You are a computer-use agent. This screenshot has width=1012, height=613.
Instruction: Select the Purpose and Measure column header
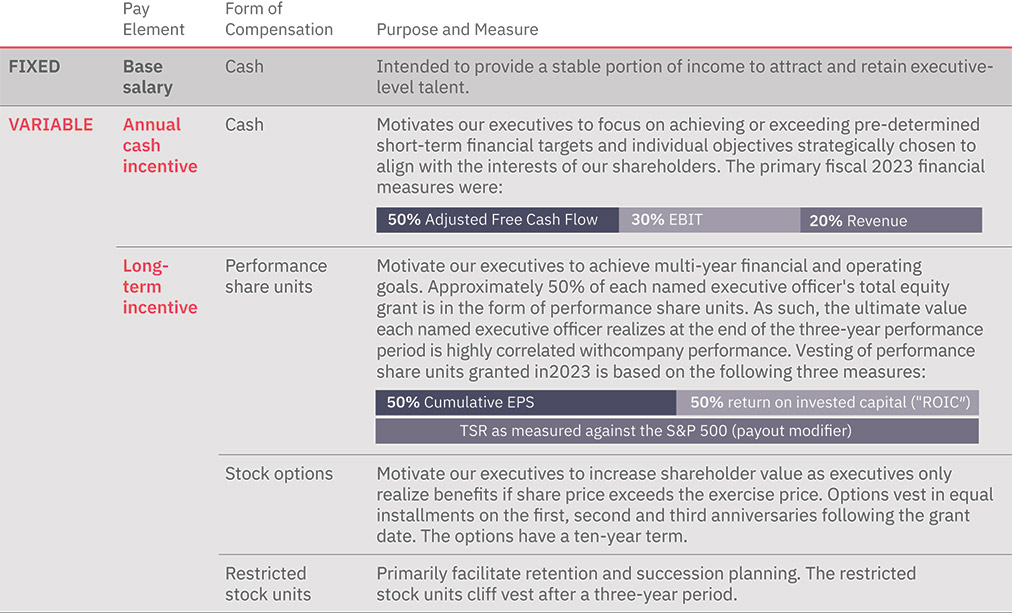point(457,29)
